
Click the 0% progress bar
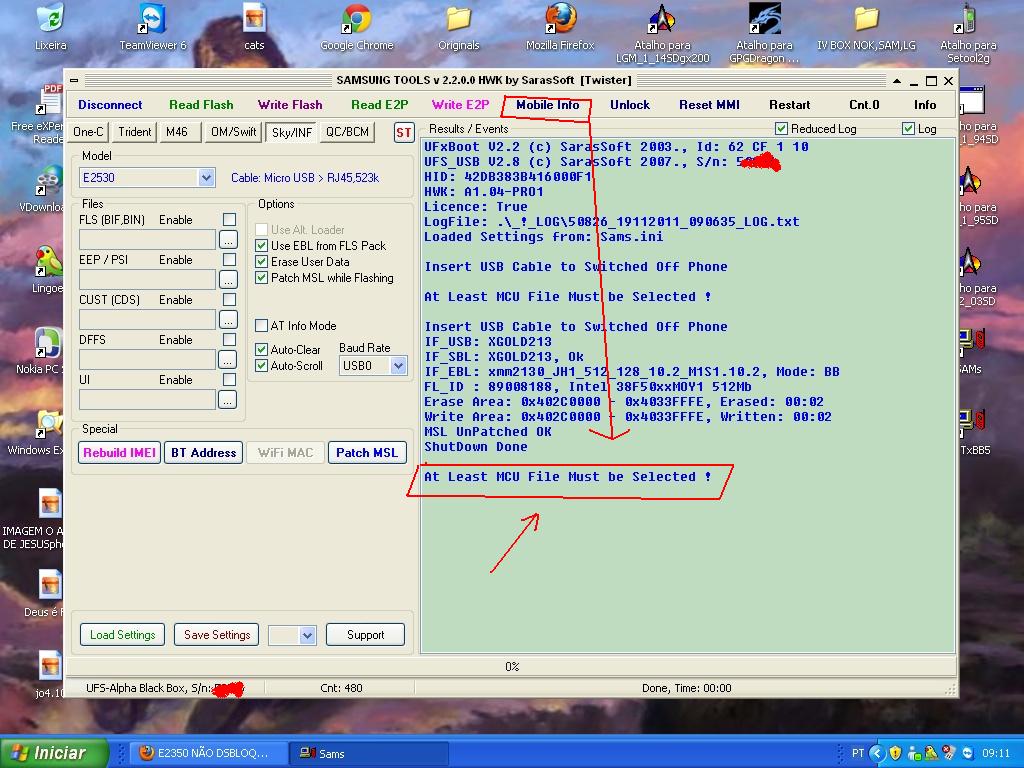pyautogui.click(x=512, y=667)
